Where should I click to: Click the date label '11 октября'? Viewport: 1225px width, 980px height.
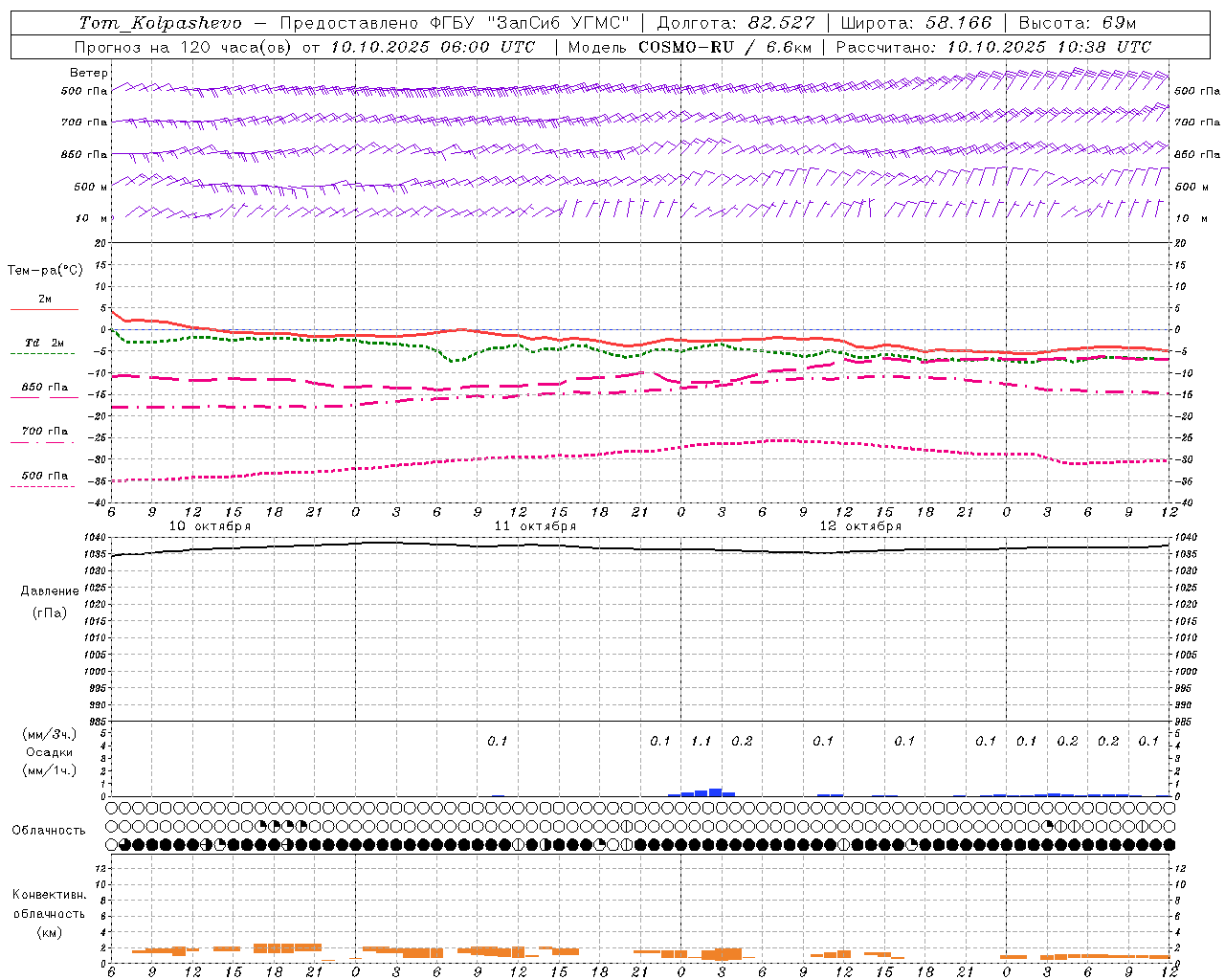pos(535,525)
